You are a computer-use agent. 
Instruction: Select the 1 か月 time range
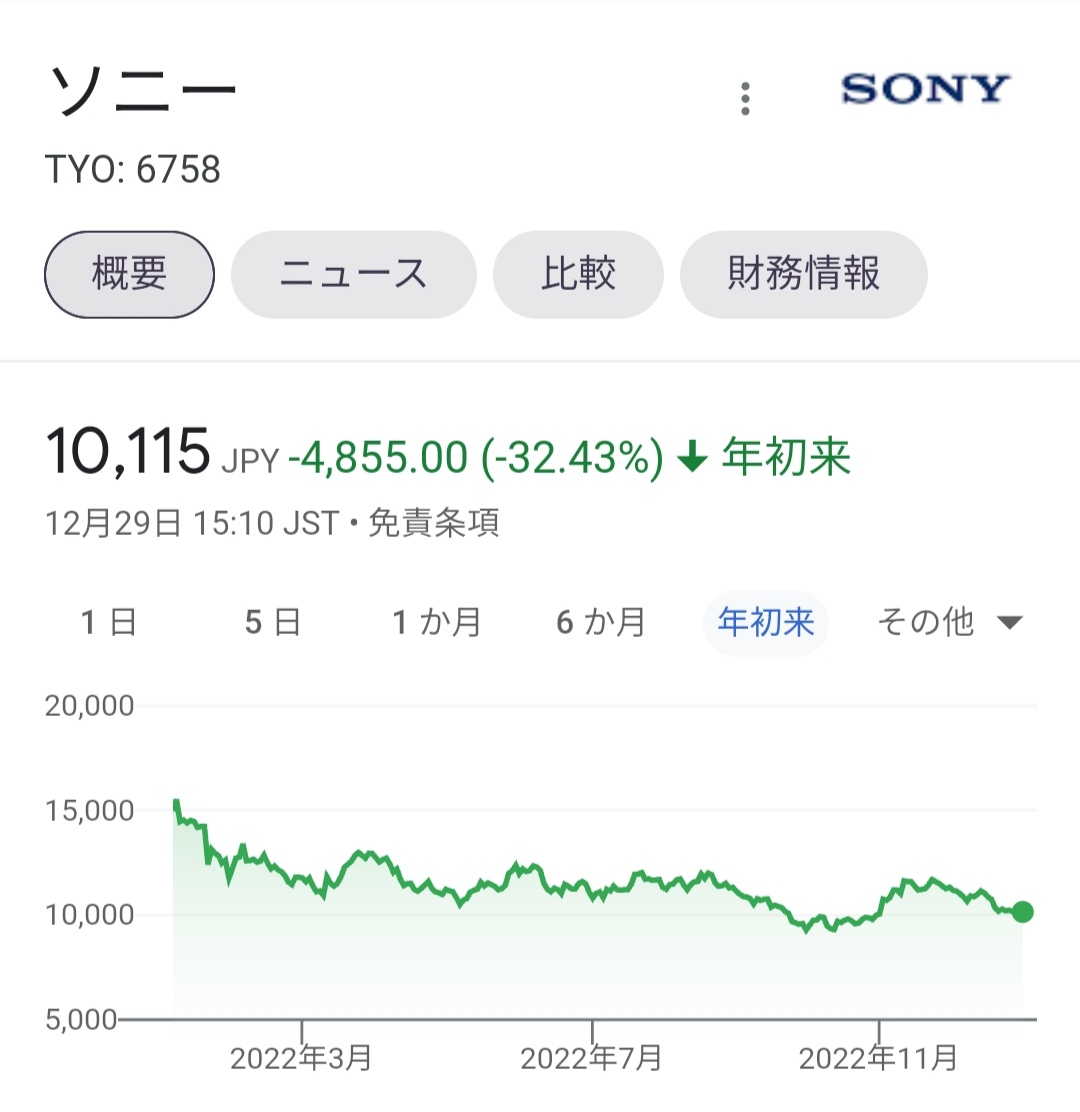click(437, 622)
